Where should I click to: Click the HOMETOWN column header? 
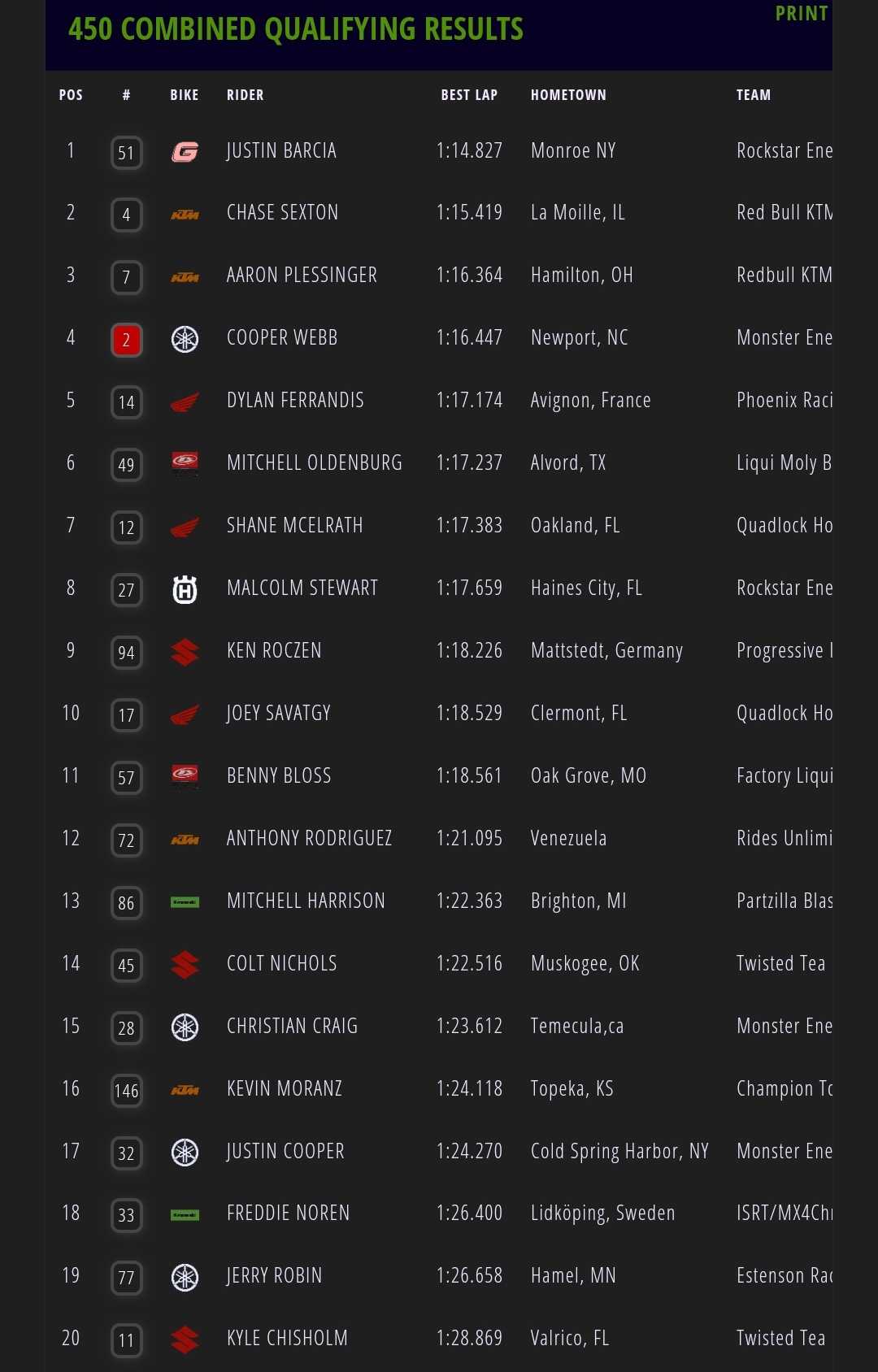tap(568, 95)
